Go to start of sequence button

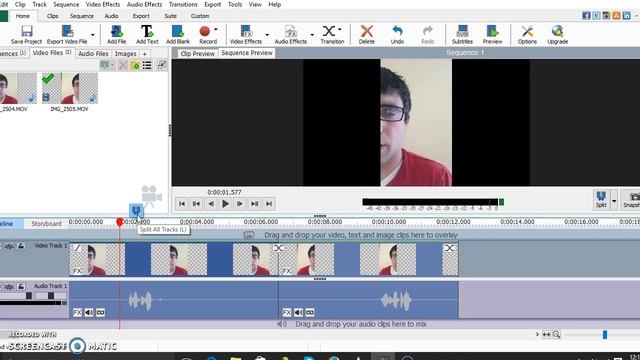[182, 204]
